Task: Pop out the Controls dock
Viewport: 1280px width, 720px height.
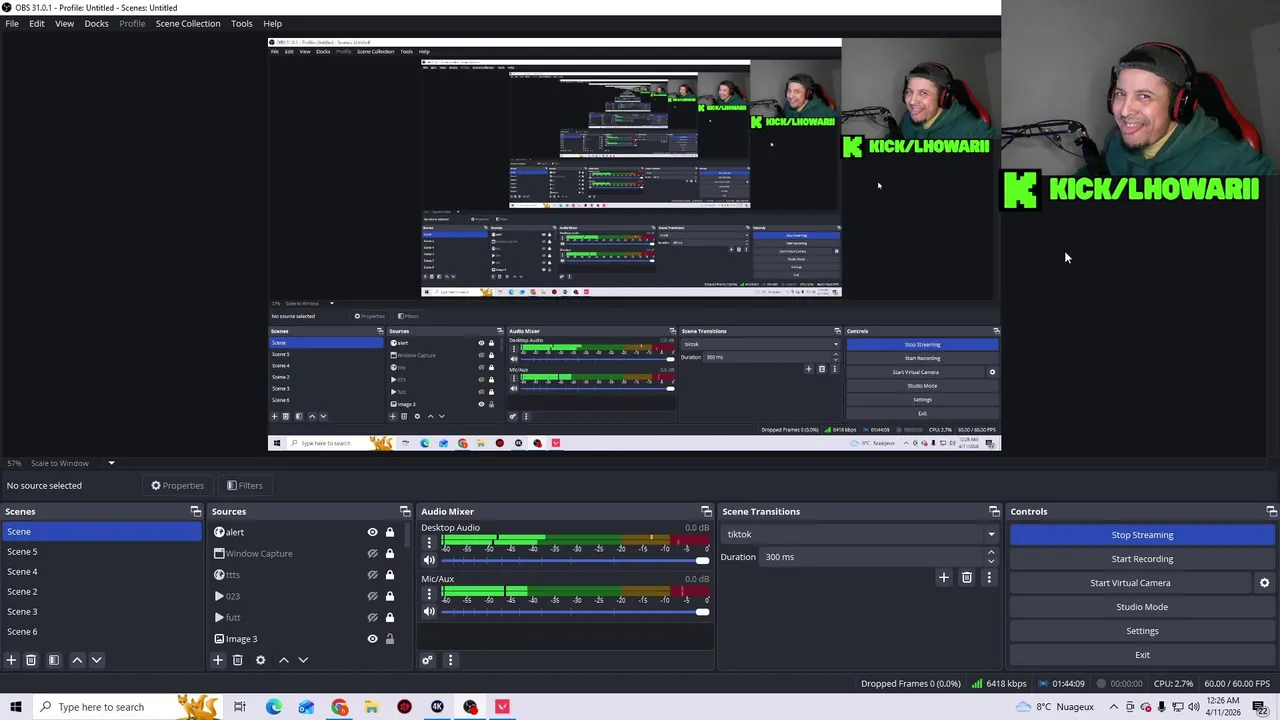Action: click(1271, 512)
